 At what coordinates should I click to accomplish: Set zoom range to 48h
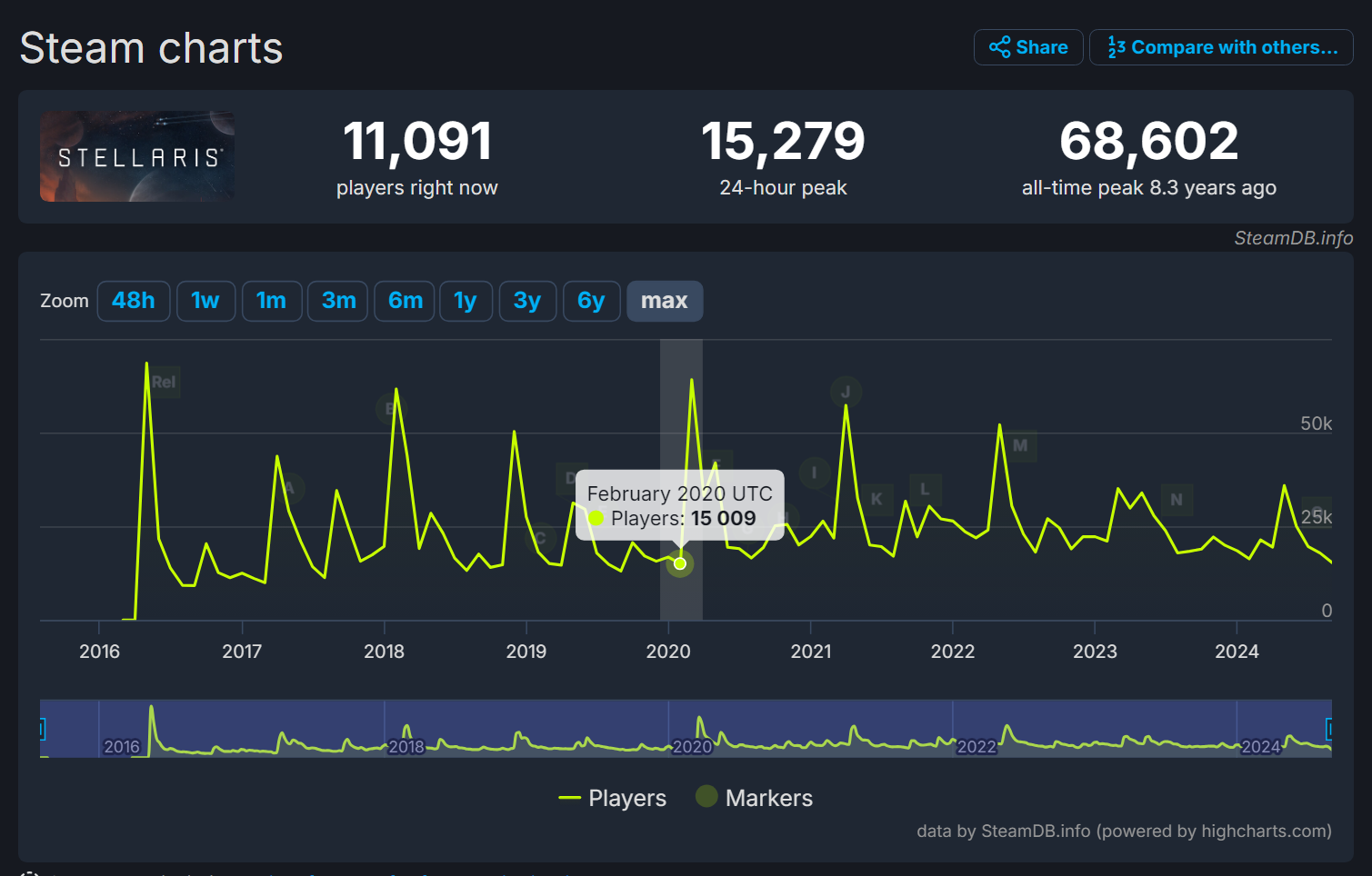coord(134,301)
